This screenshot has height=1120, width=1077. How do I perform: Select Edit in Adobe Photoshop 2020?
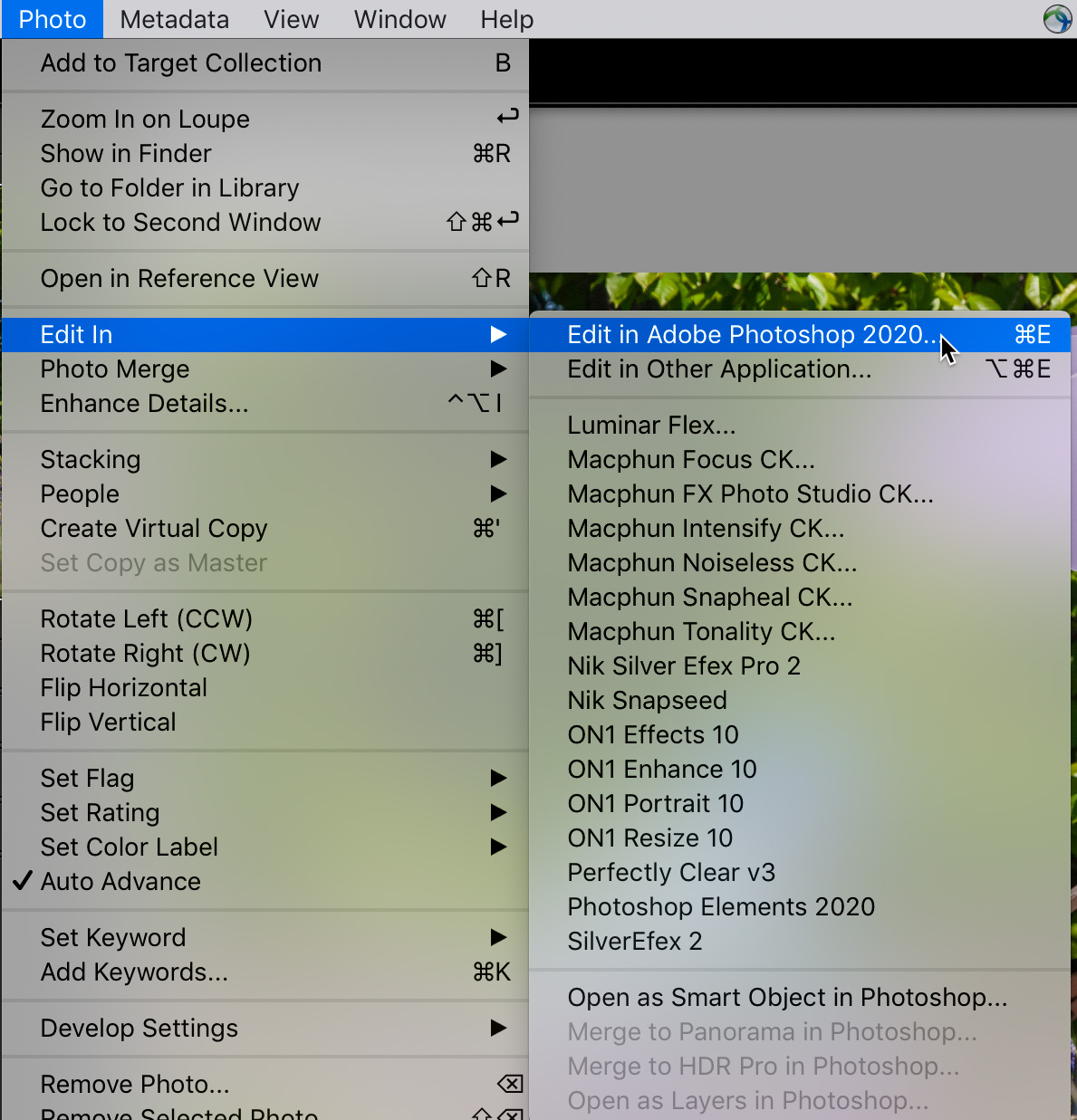pos(753,334)
